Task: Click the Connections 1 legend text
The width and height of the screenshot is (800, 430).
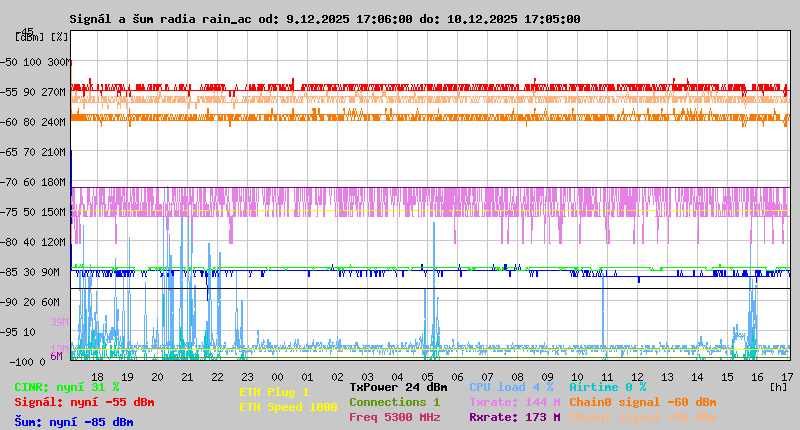Action: (x=394, y=402)
